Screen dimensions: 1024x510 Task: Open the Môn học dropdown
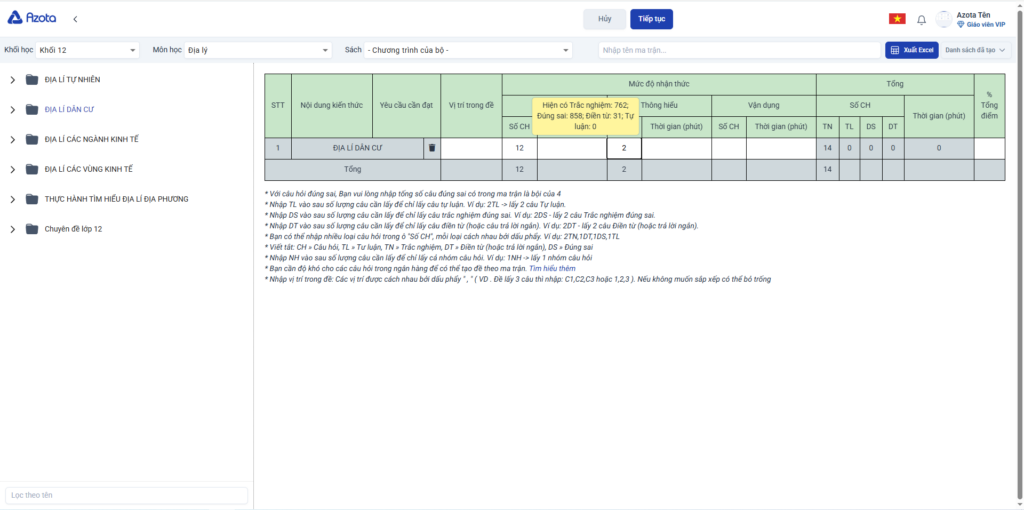257,50
